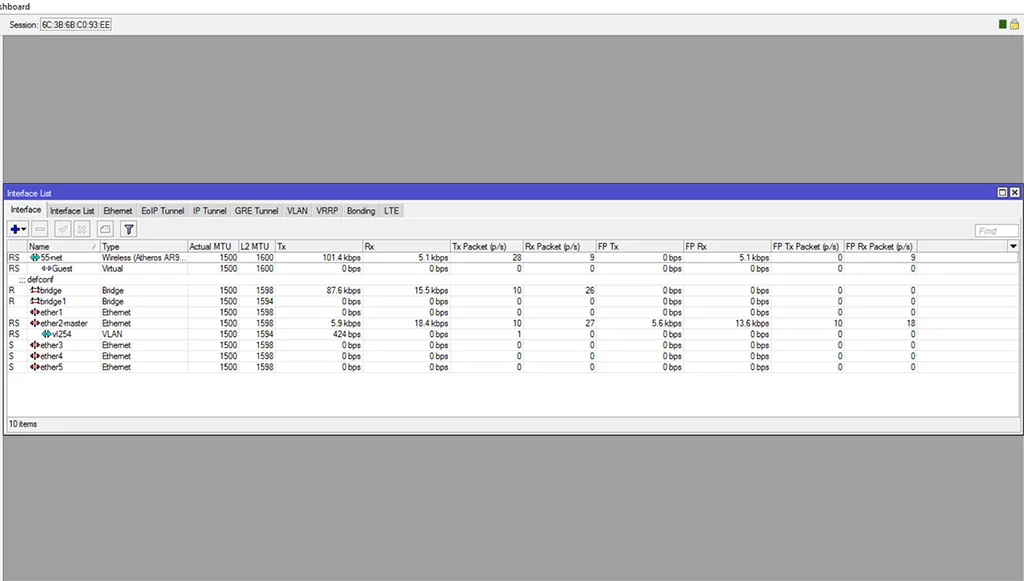Image resolution: width=1024 pixels, height=581 pixels.
Task: Click the Enable checkmark toolbar icon
Action: click(x=63, y=229)
